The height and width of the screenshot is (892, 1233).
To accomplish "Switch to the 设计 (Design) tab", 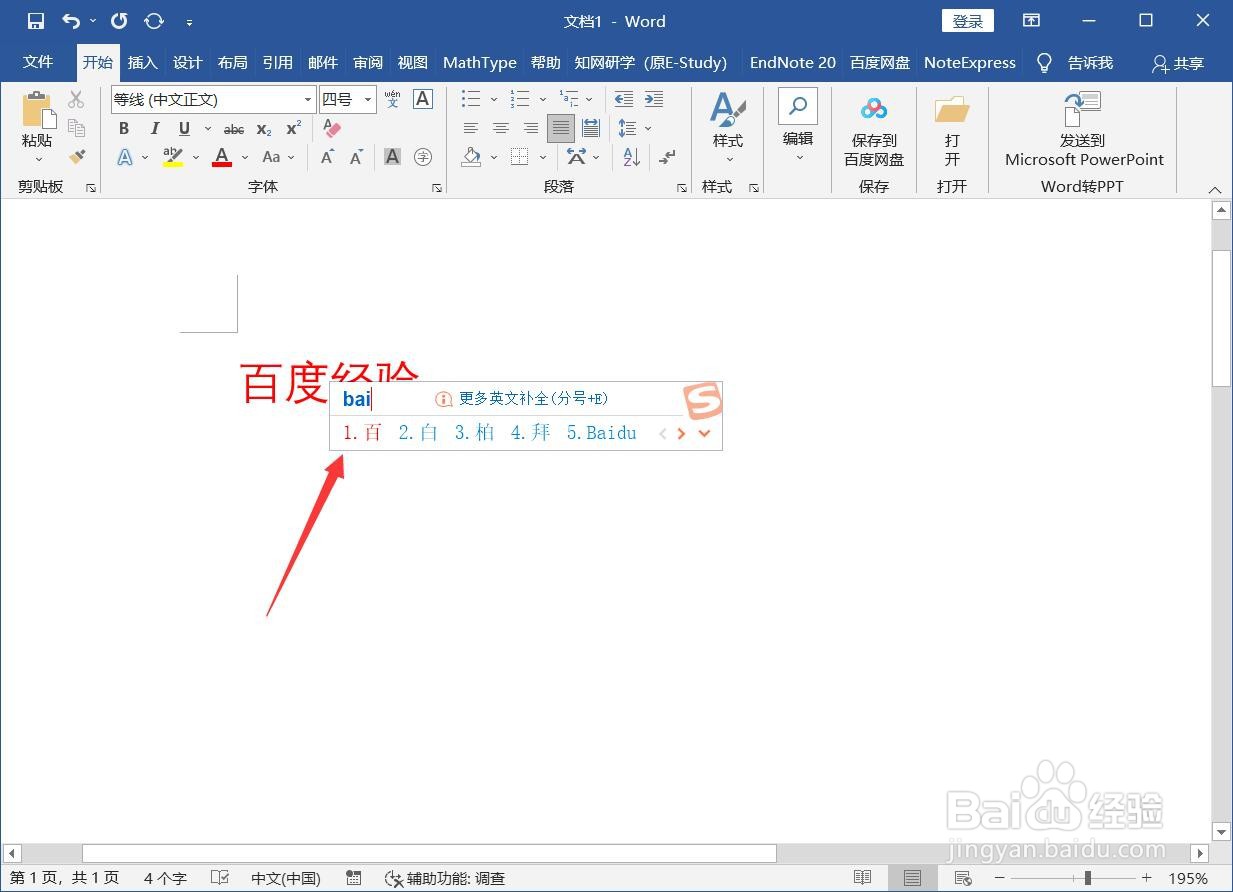I will (x=188, y=62).
